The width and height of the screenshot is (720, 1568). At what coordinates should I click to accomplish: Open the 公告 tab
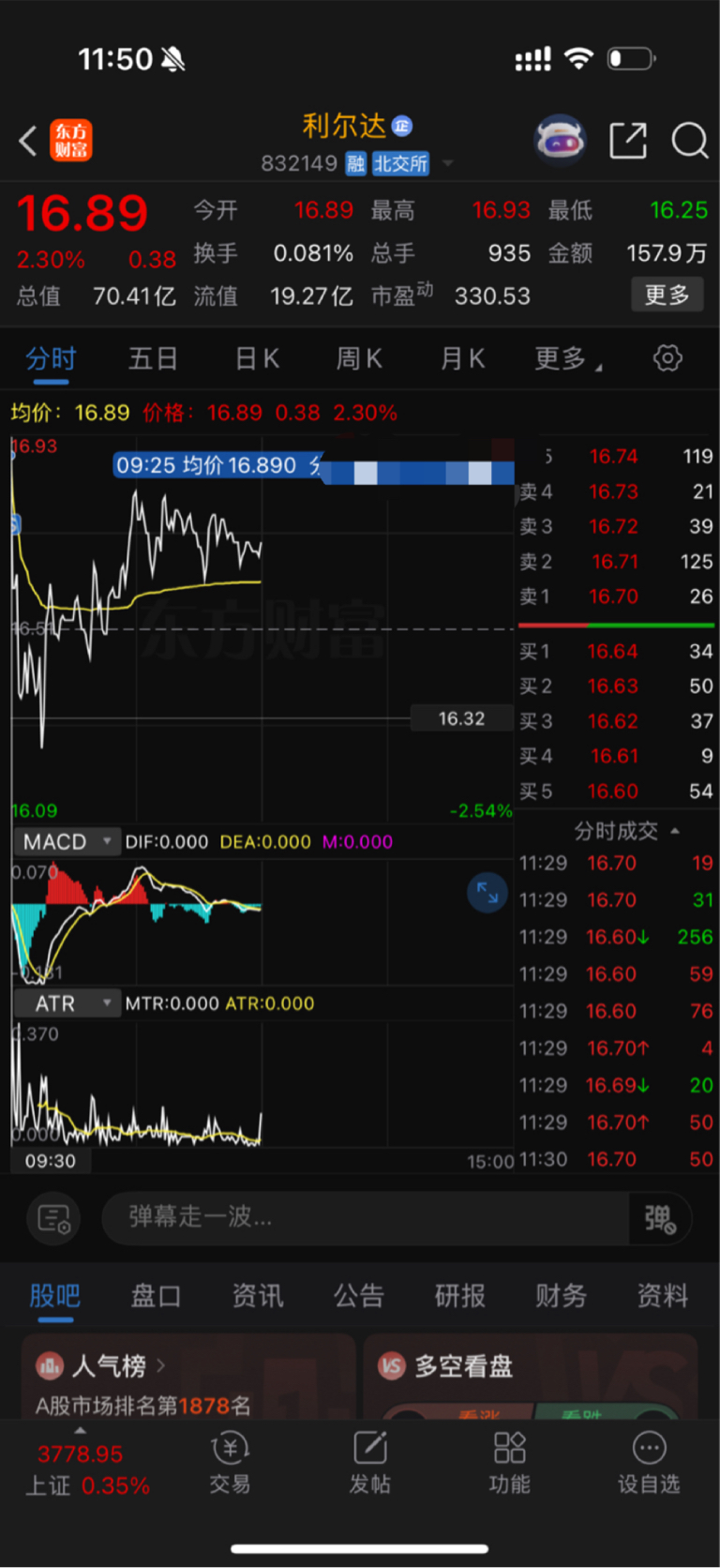pos(359,1296)
